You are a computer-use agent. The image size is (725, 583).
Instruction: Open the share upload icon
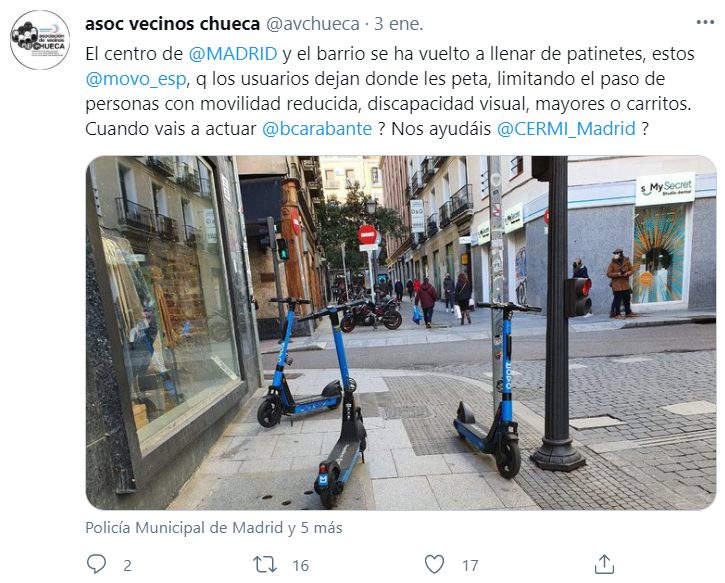point(604,564)
